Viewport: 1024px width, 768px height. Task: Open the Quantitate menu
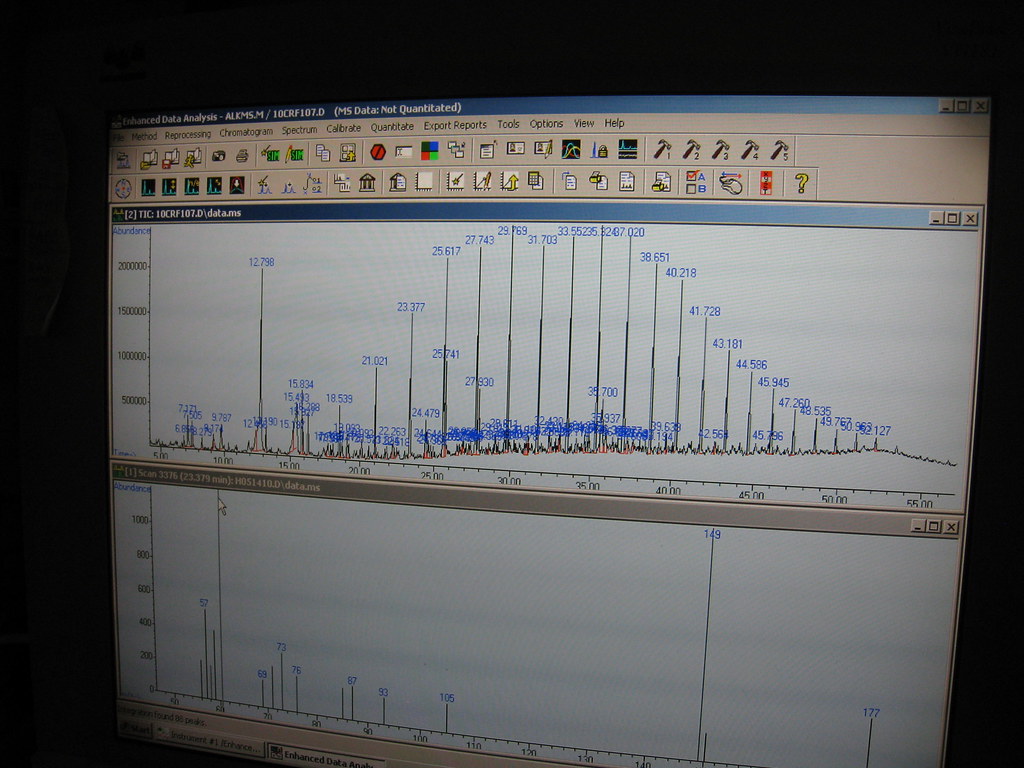[x=392, y=127]
